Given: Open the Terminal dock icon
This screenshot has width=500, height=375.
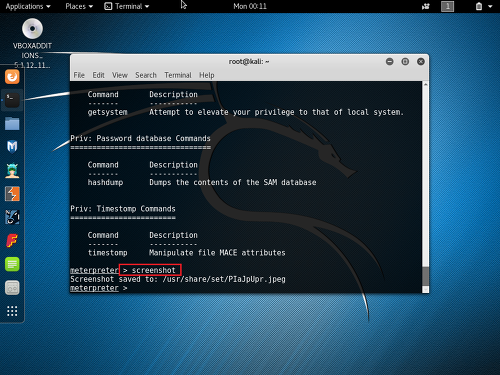Looking at the screenshot, I should (x=12, y=100).
